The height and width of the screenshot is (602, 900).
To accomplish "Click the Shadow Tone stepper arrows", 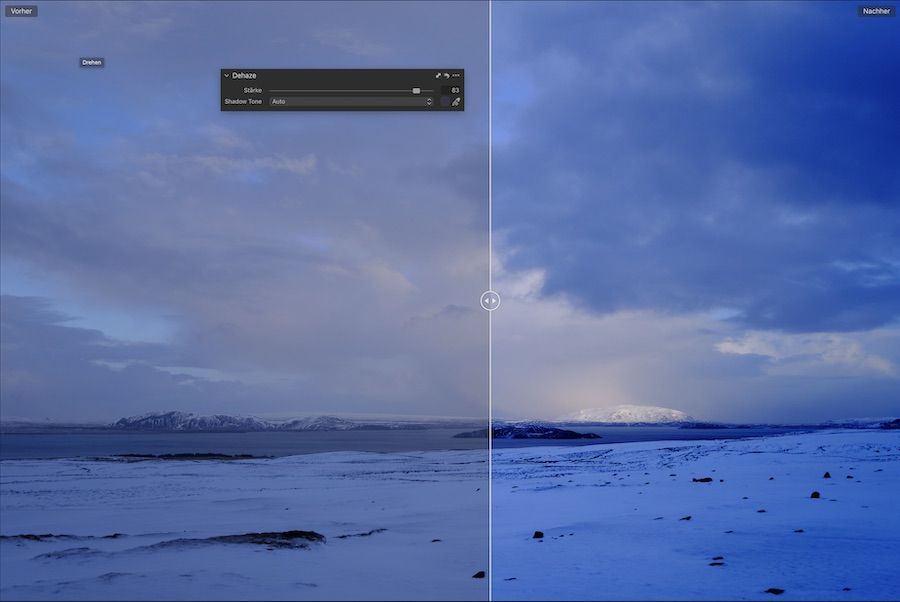I will [x=428, y=101].
